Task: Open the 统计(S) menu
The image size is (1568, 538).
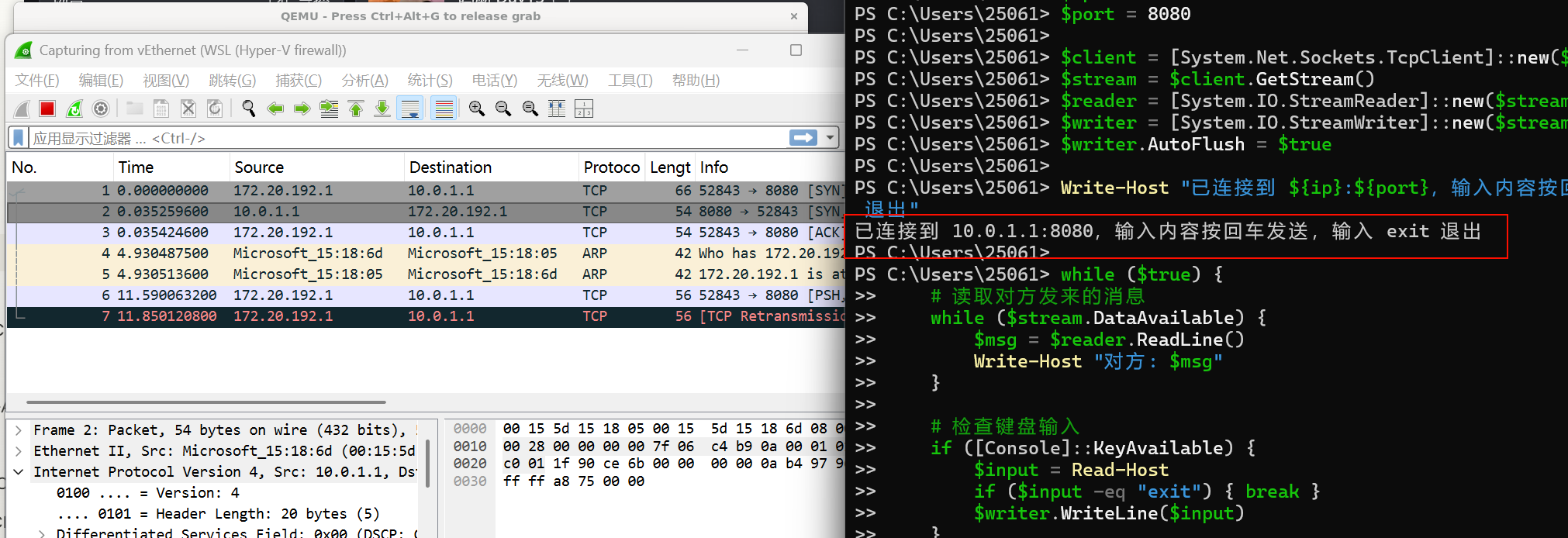Action: (430, 81)
